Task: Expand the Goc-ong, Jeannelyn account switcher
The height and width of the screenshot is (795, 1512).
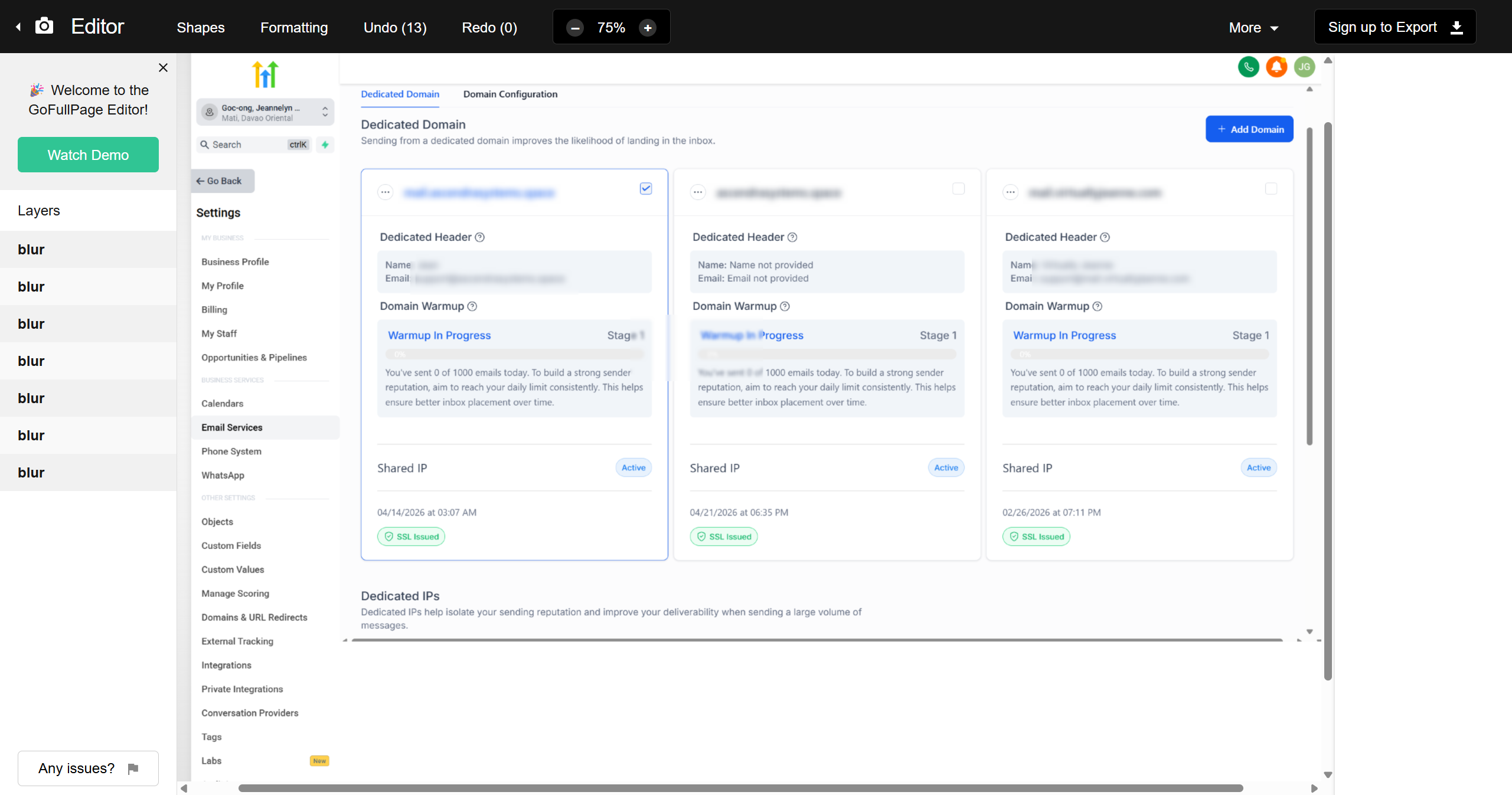Action: tap(265, 112)
